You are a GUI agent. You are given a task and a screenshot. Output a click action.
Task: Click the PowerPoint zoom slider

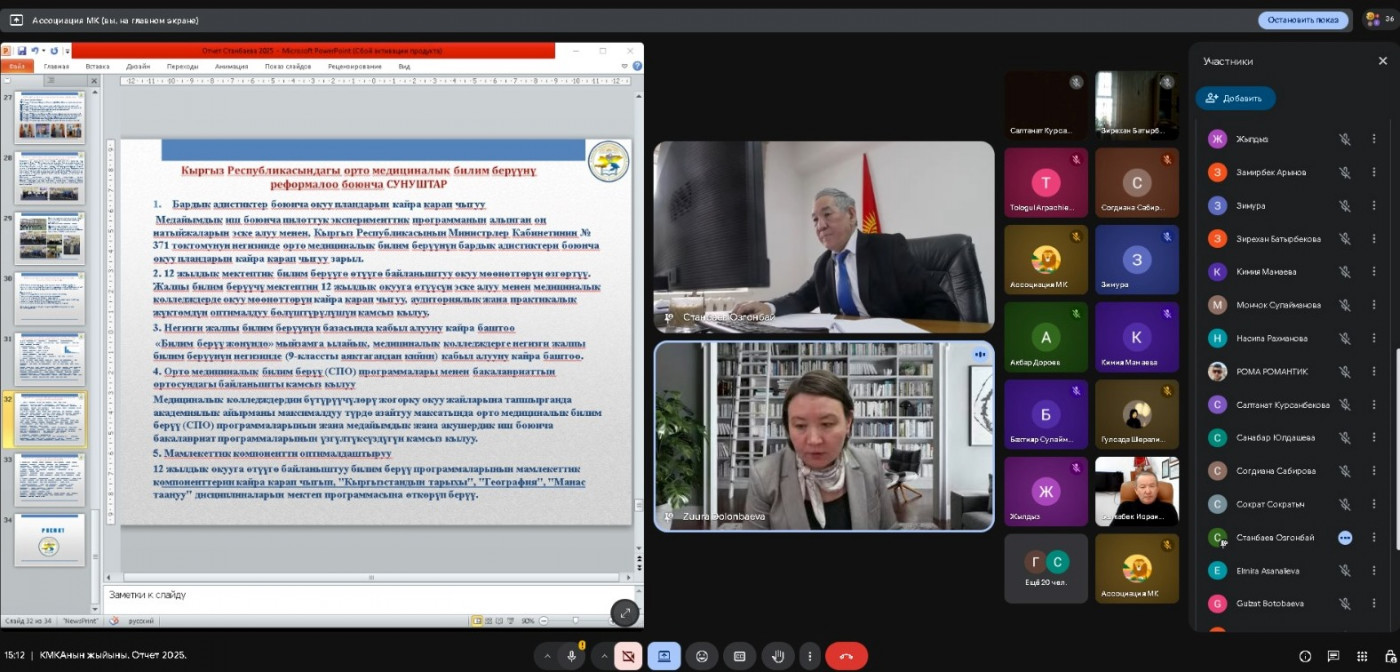tap(574, 621)
